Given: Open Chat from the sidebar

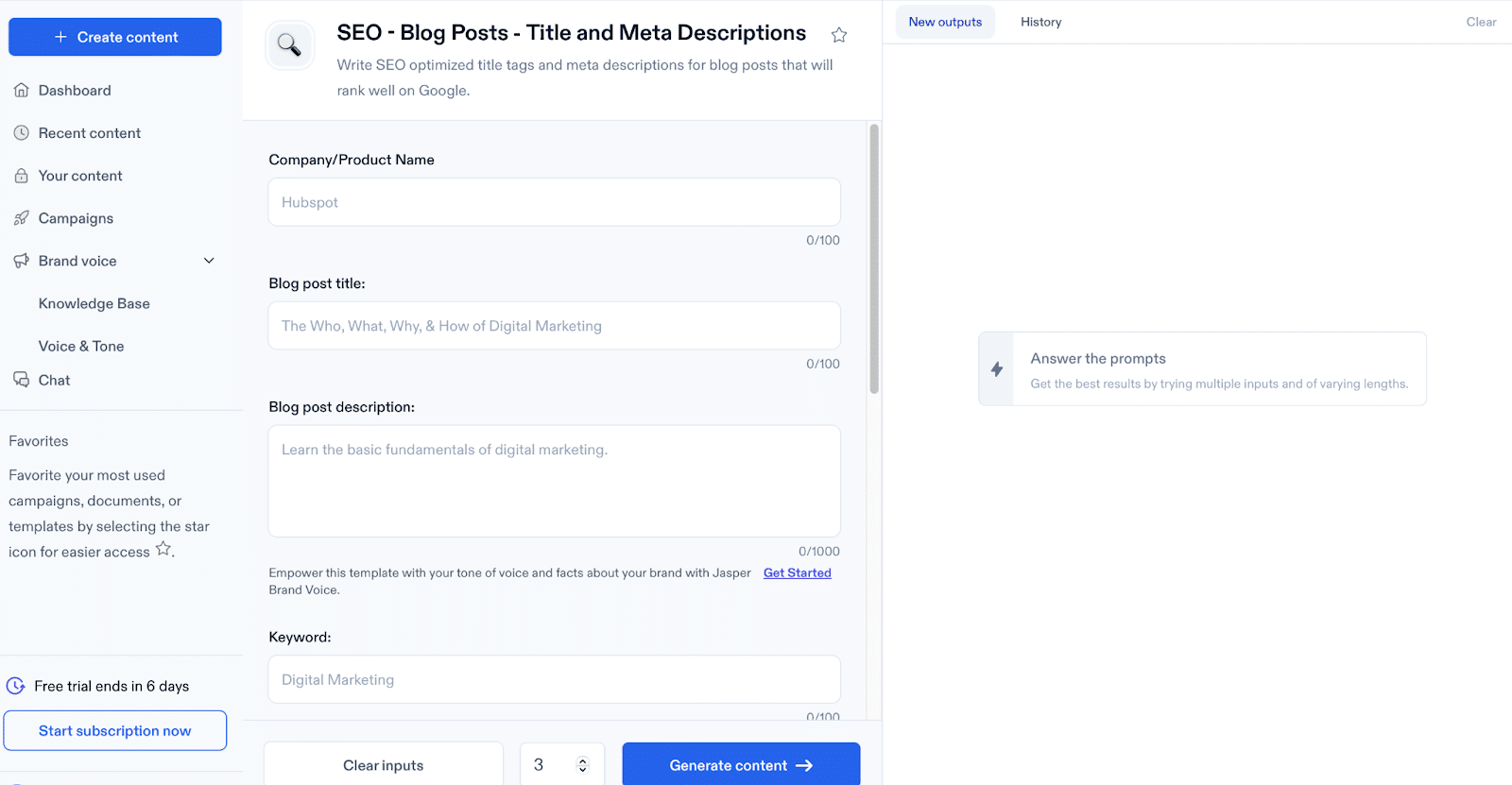Looking at the screenshot, I should tap(54, 380).
